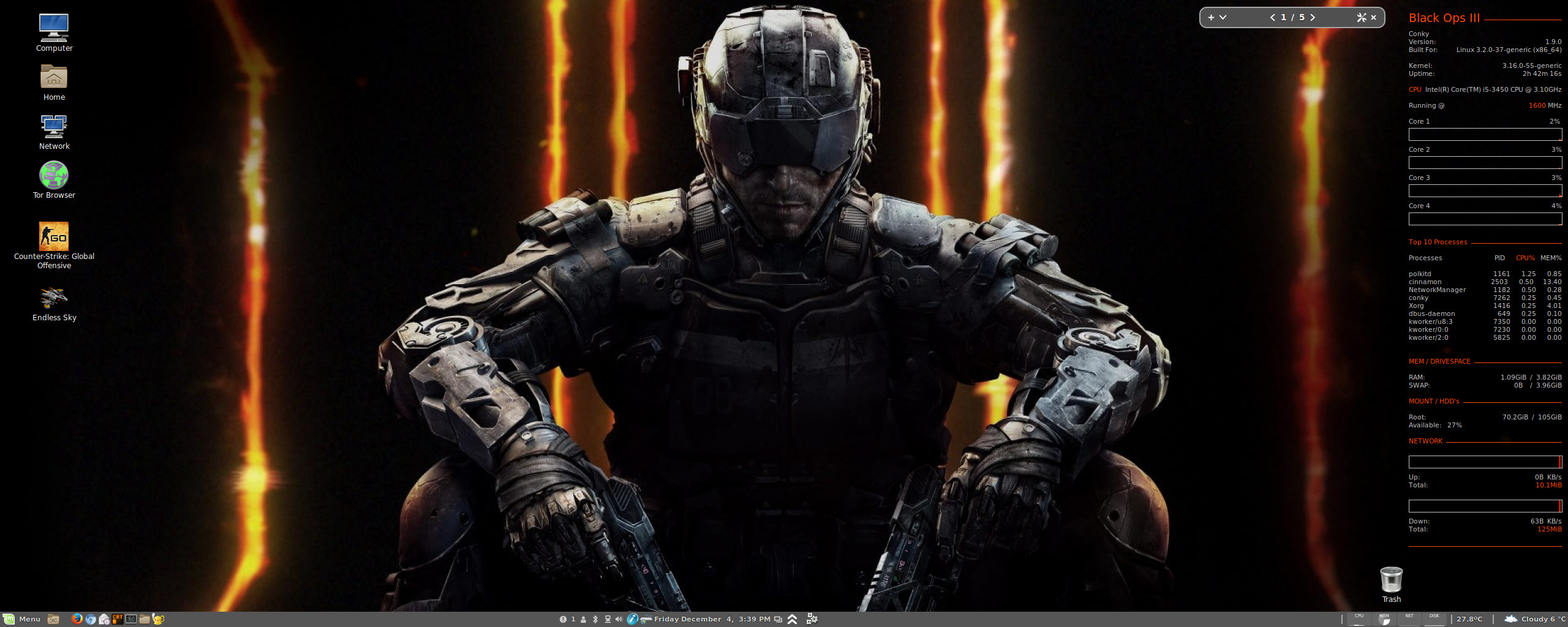The height and width of the screenshot is (627, 1568).
Task: Click the CPU% column header
Action: (1525, 258)
